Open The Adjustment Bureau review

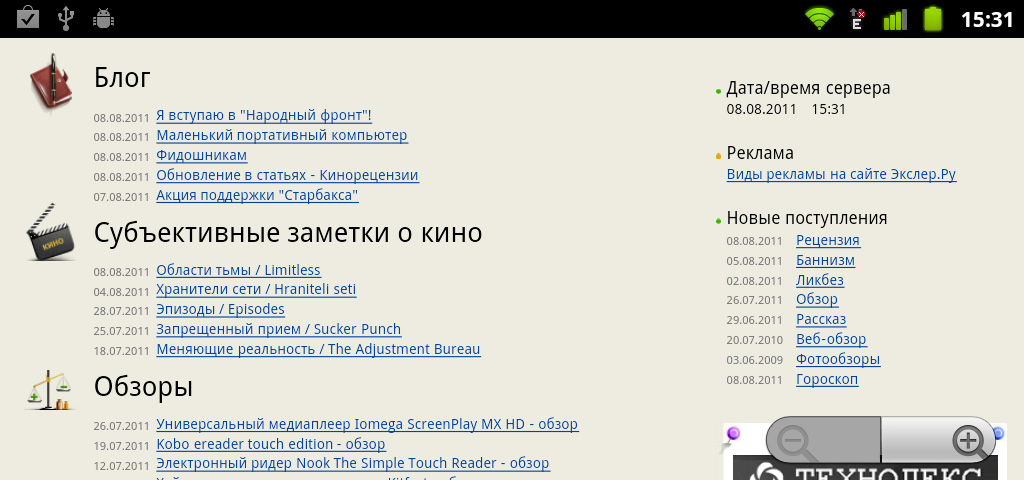pyautogui.click(x=318, y=349)
